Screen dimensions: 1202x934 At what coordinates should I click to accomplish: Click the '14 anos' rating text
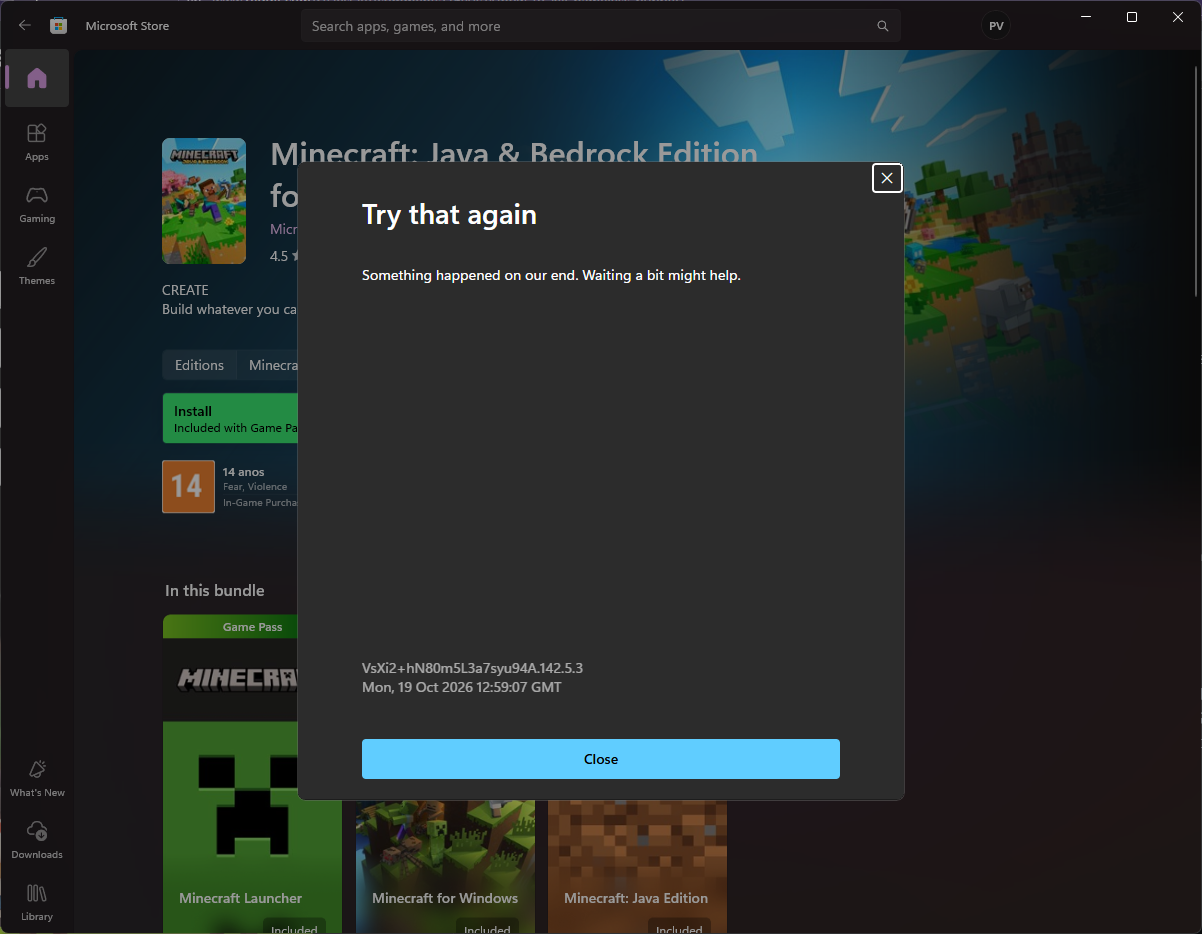click(x=243, y=472)
